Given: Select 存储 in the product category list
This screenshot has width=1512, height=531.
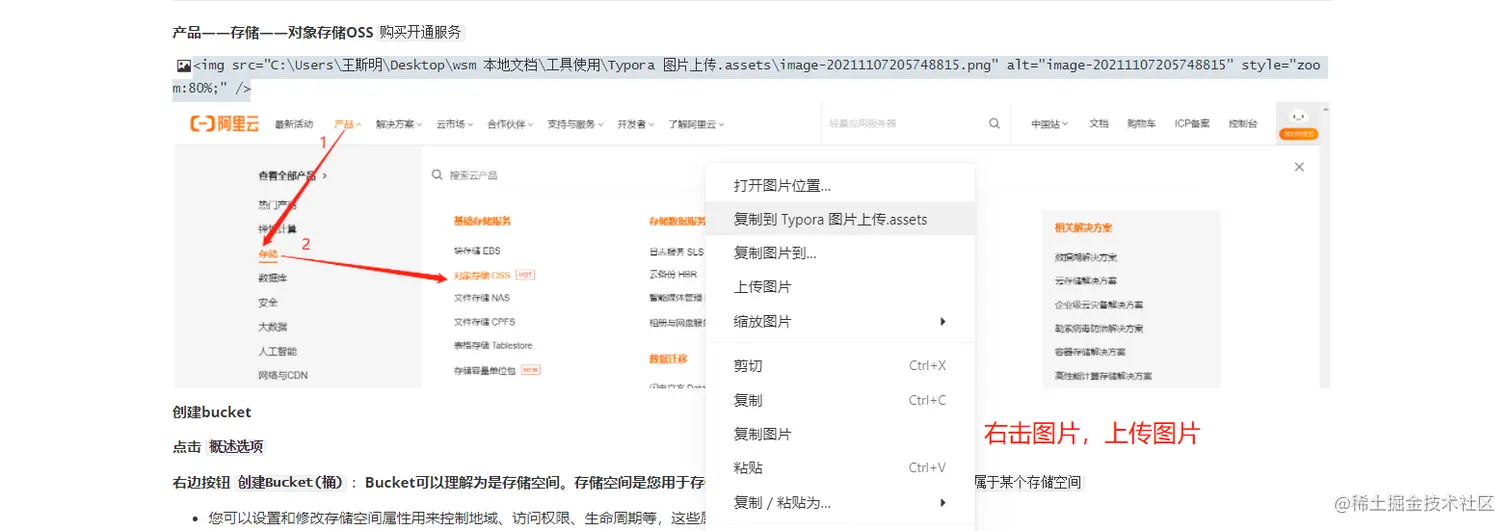Looking at the screenshot, I should click(x=268, y=254).
